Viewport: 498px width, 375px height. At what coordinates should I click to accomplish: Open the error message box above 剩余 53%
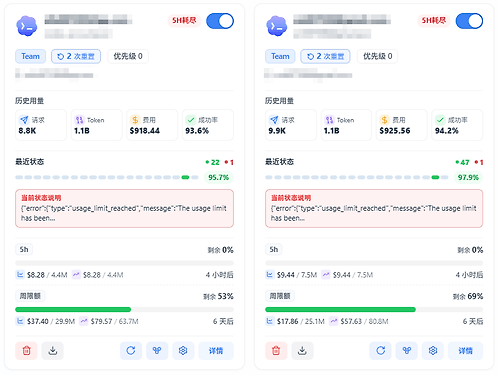tap(124, 209)
